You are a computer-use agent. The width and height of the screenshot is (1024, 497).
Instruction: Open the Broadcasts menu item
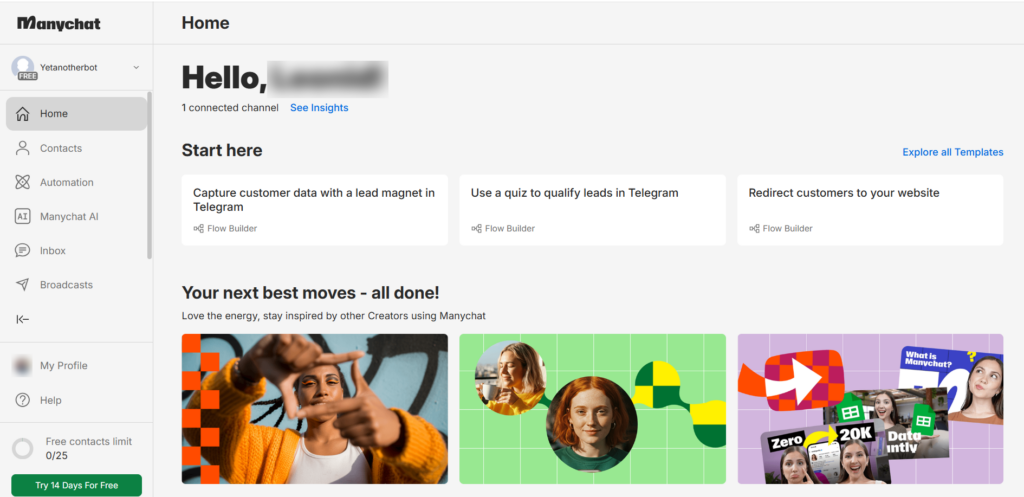pos(76,285)
